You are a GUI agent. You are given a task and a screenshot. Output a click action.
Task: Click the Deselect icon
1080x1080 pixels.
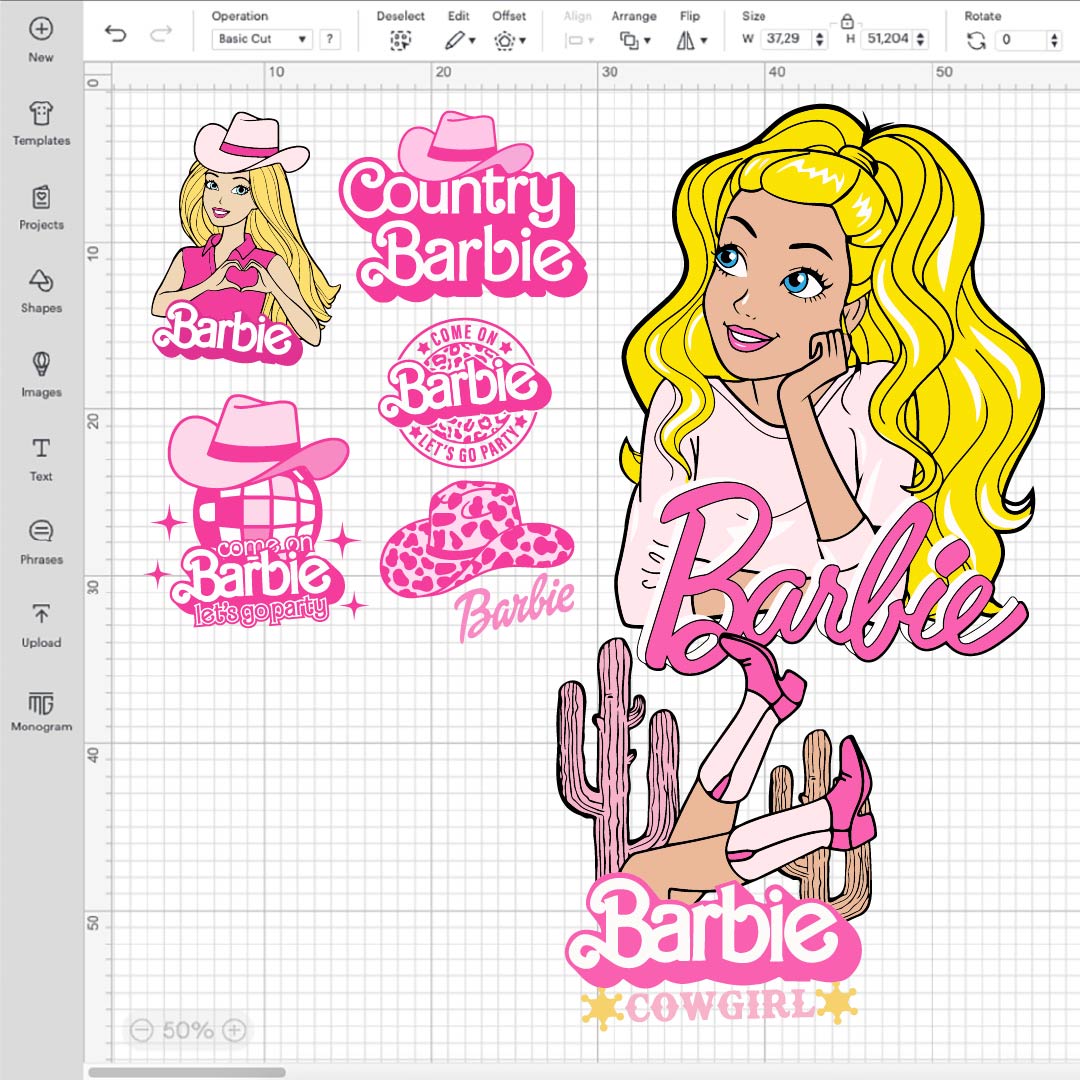point(400,41)
